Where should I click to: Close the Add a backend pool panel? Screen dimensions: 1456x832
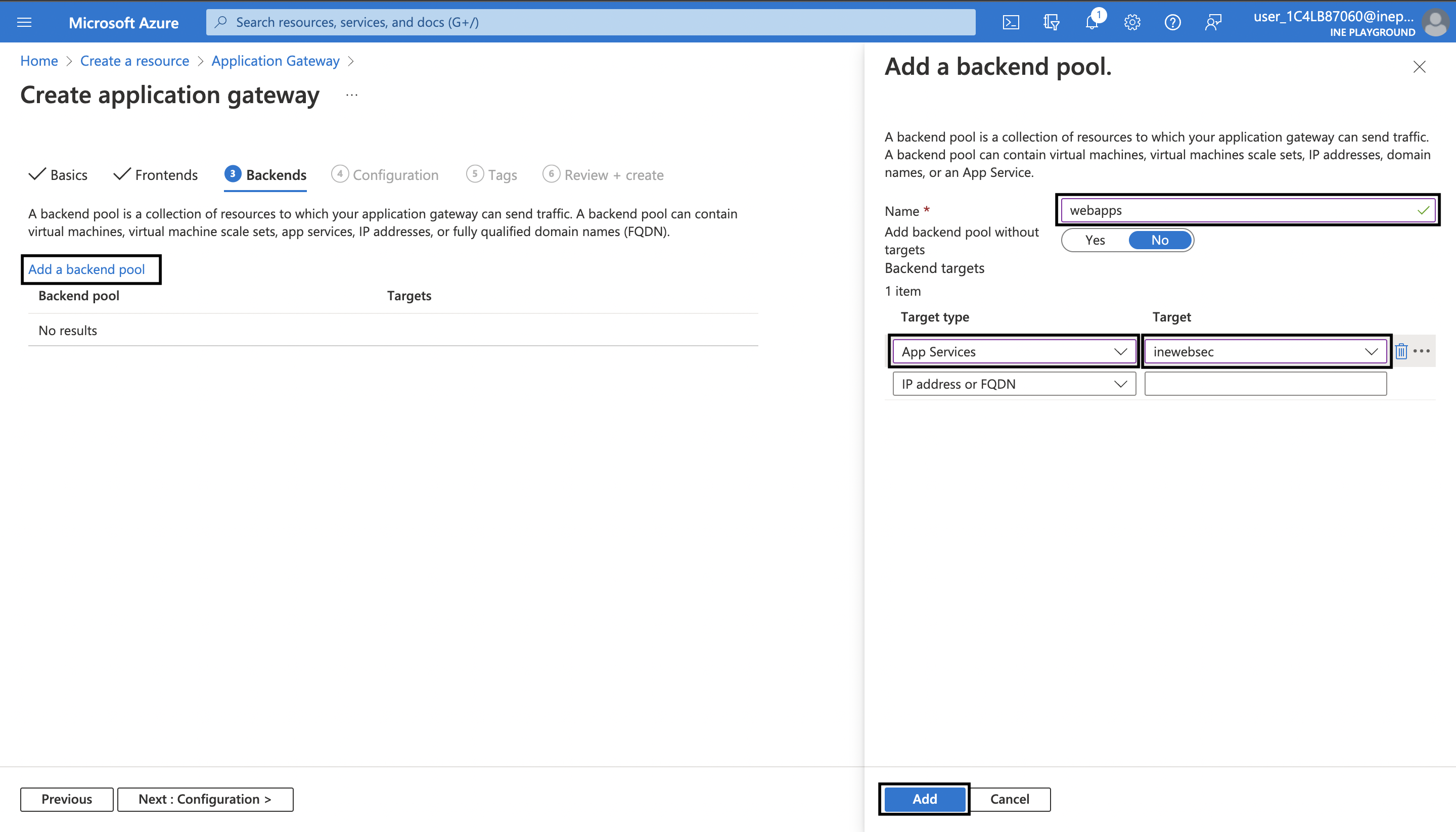[x=1419, y=67]
